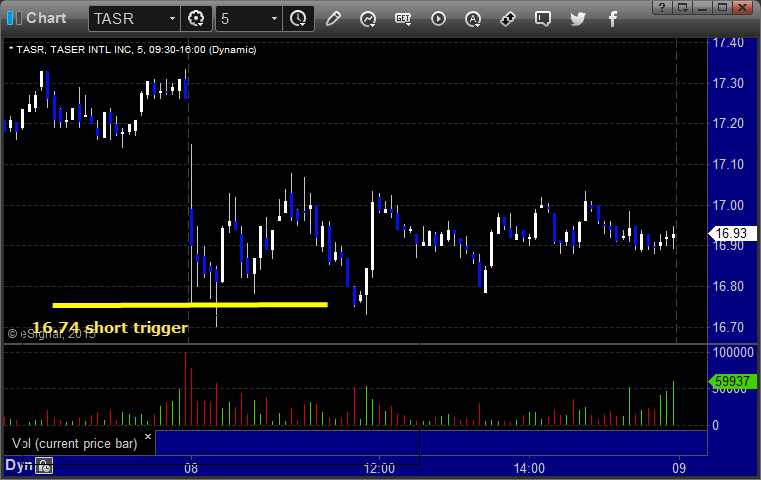Open the TASR symbol dropdown
The height and width of the screenshot is (480, 761).
click(134, 19)
